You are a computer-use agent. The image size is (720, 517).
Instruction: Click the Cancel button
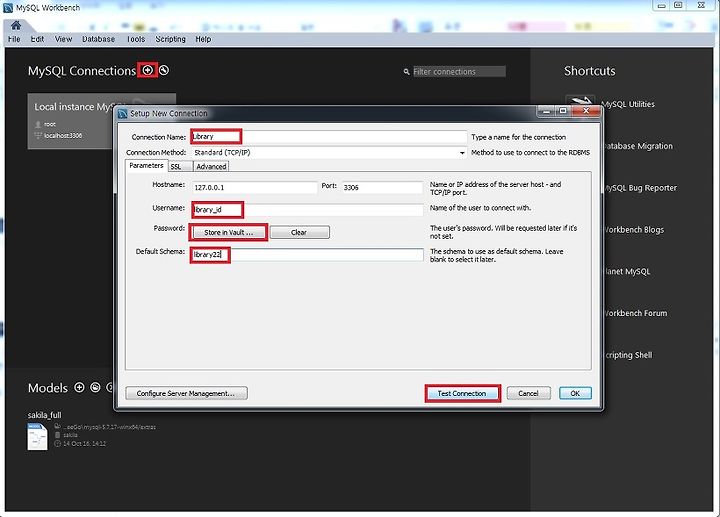528,393
